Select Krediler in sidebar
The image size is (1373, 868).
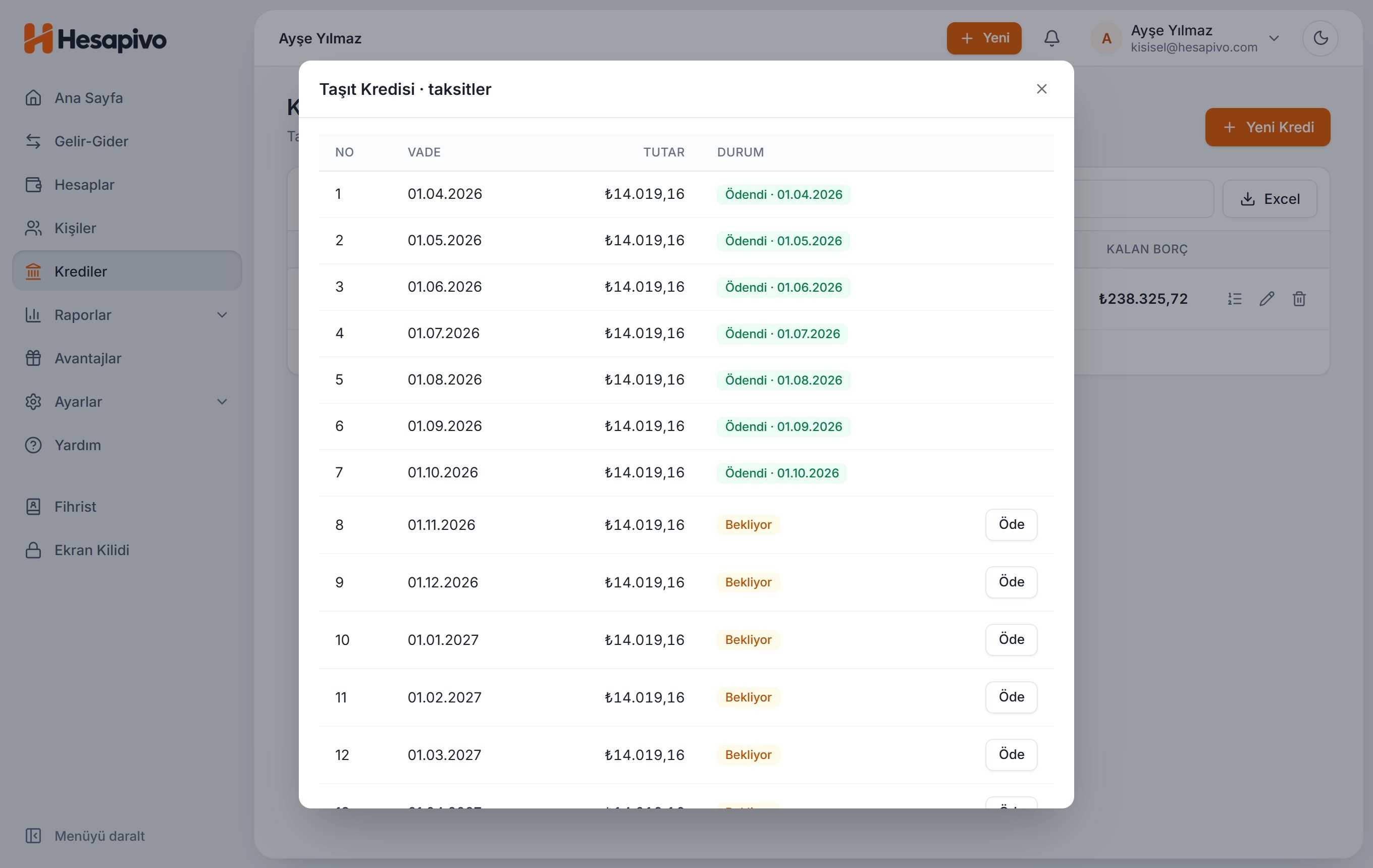(127, 272)
